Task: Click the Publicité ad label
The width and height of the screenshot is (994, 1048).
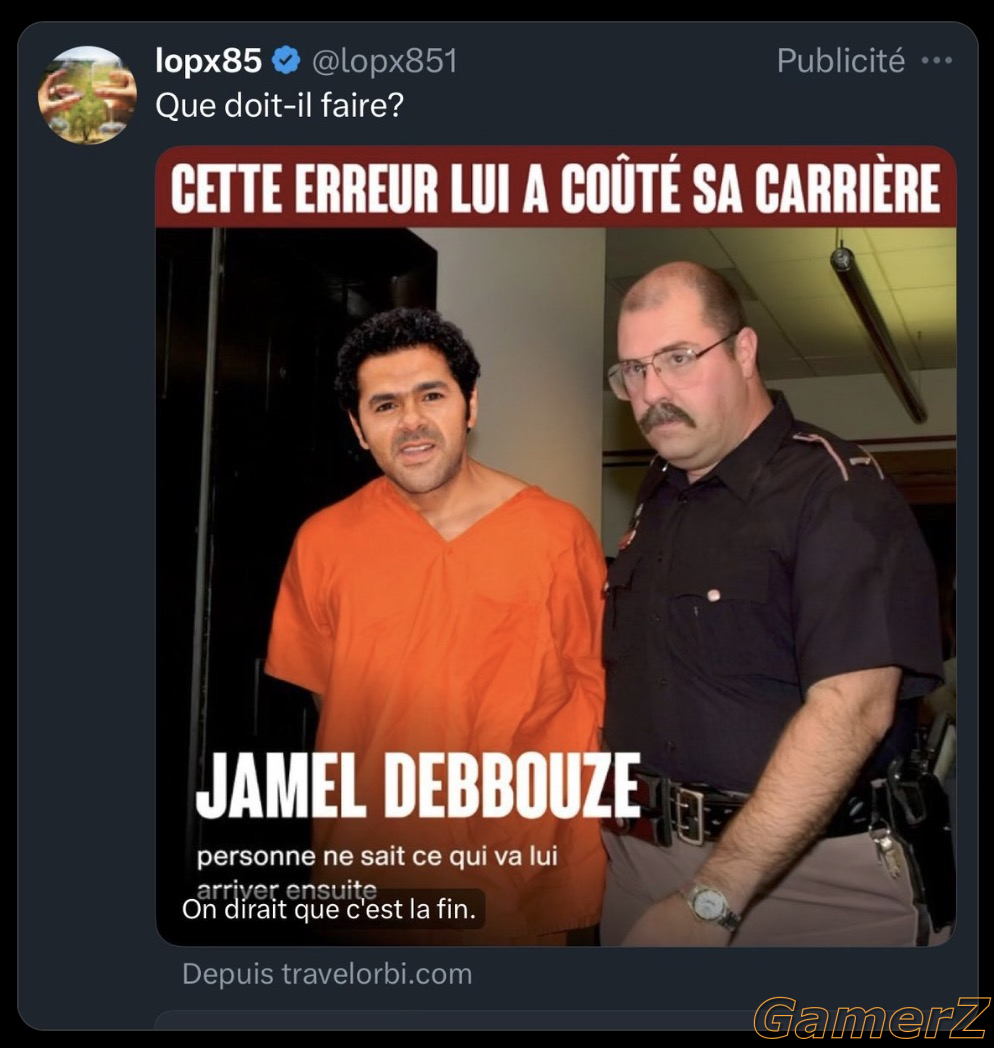Action: pos(840,61)
